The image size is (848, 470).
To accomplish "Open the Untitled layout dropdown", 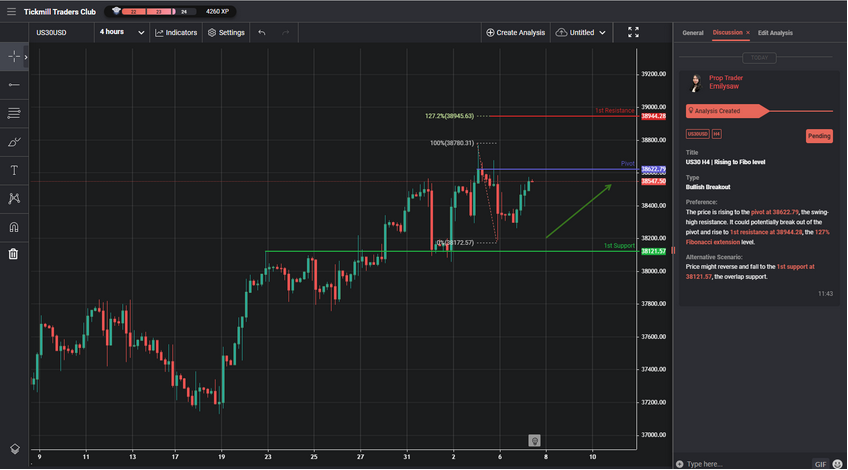I will coord(581,32).
